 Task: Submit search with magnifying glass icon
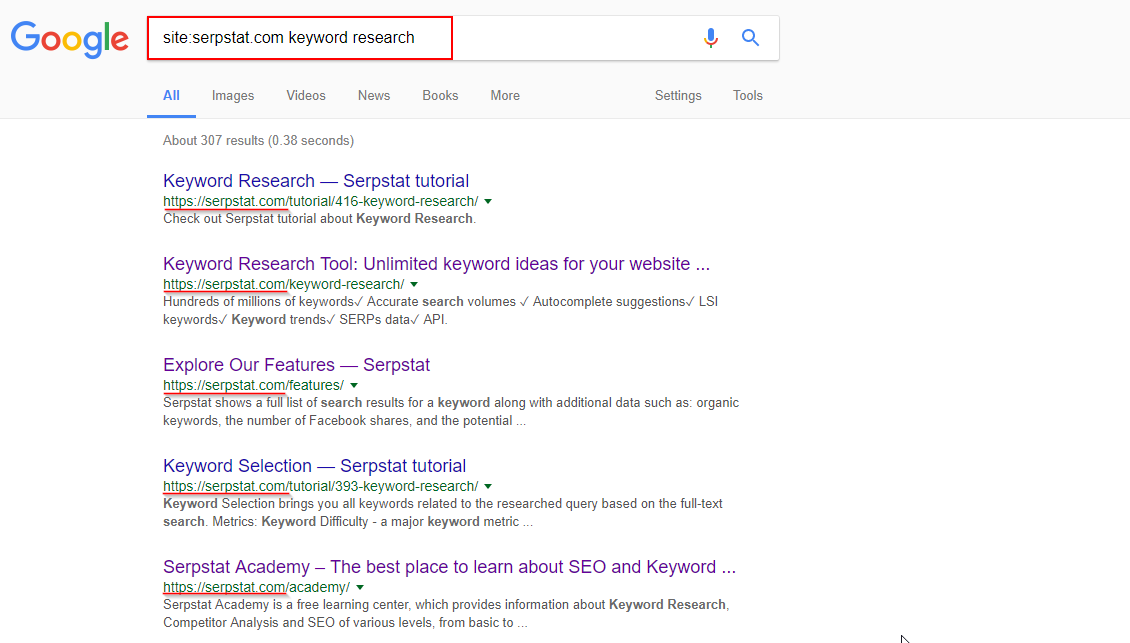[x=750, y=37]
